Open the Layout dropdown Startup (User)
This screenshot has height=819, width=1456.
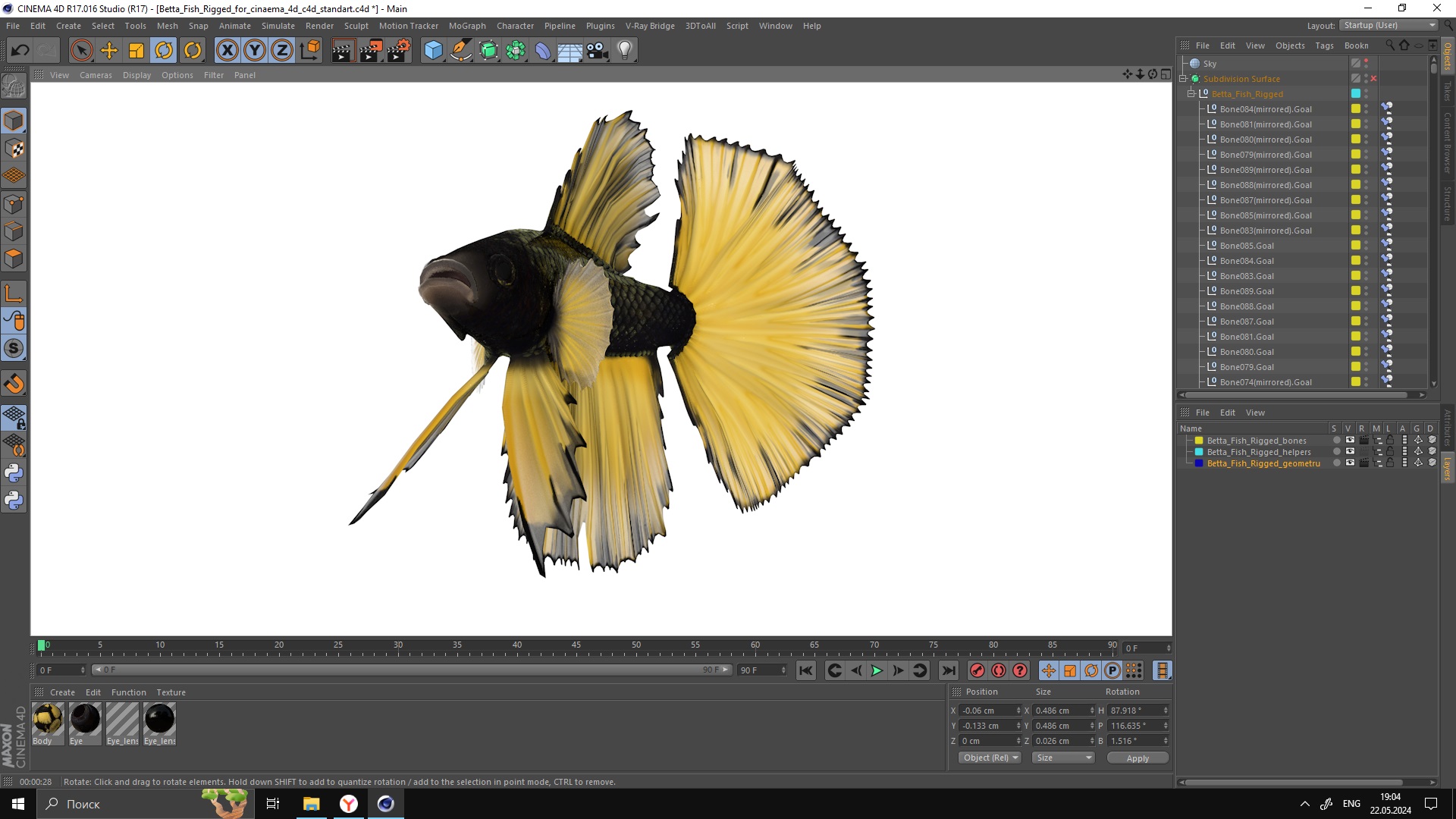click(1389, 25)
